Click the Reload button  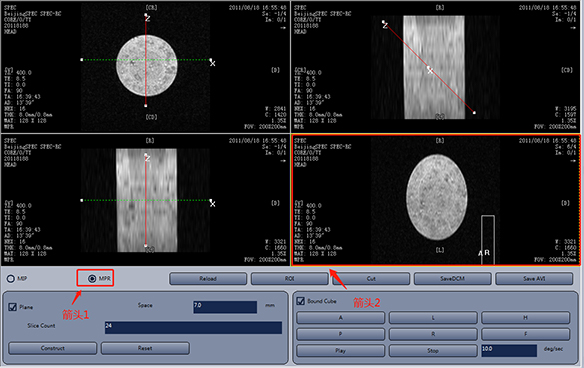[x=208, y=279]
